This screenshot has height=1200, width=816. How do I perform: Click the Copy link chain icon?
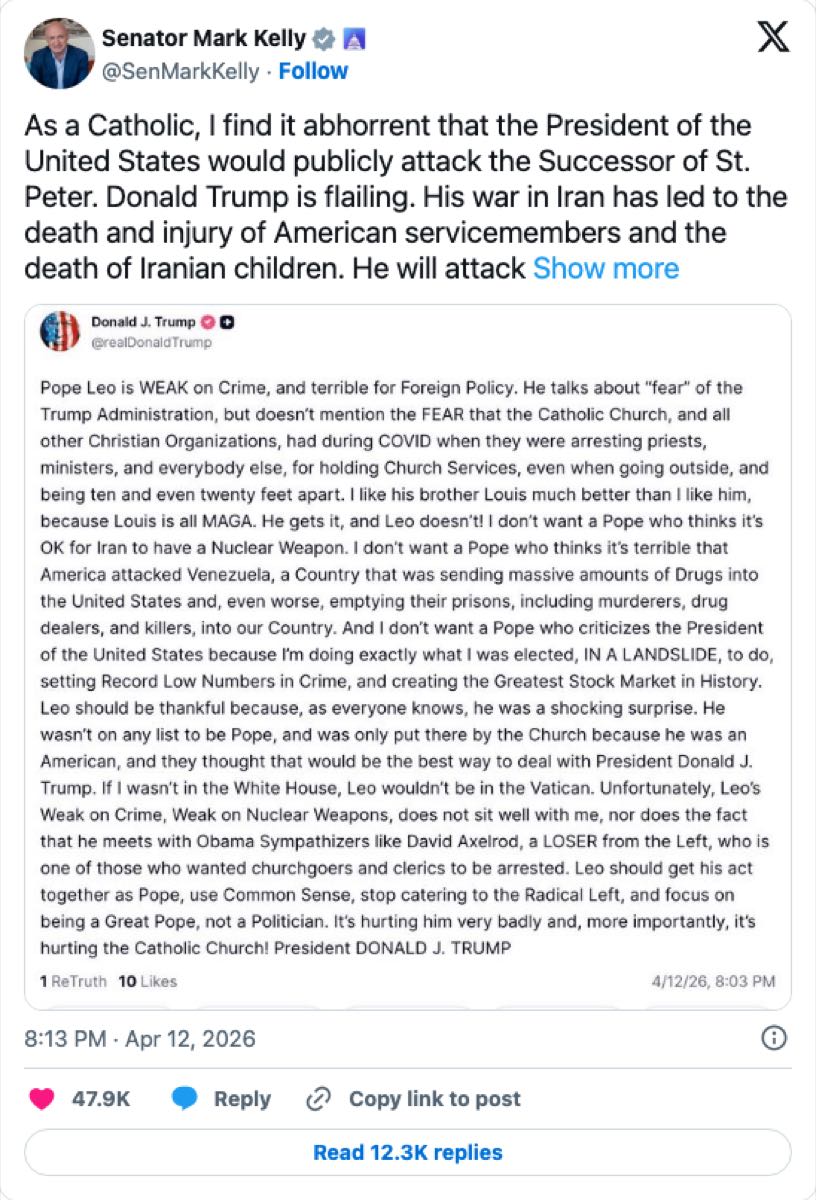[318, 1098]
